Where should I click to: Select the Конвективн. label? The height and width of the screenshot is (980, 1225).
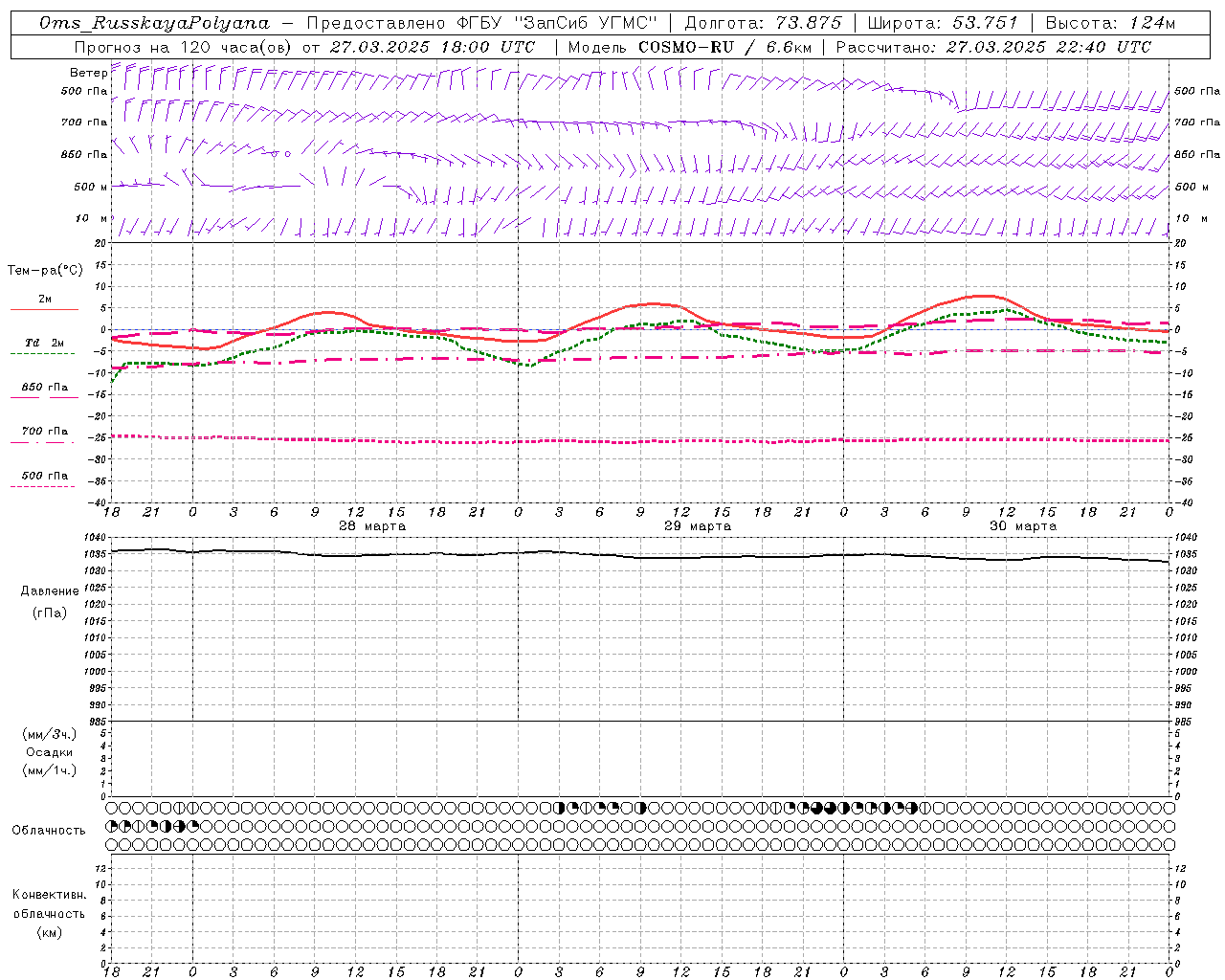[49, 894]
